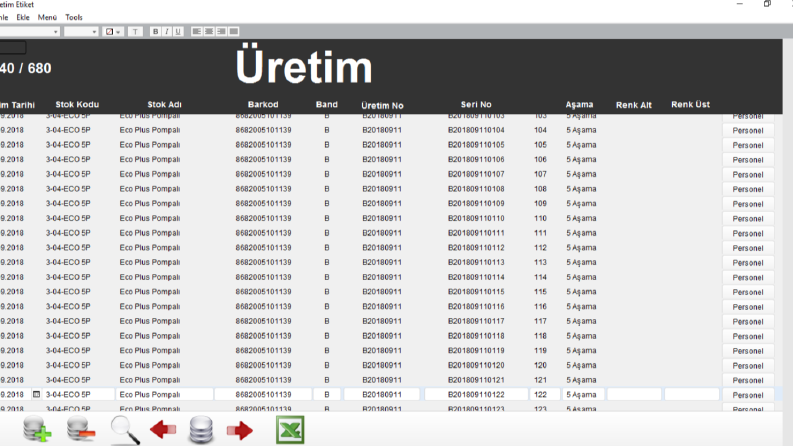Click Personel button for row 104
Screen dimensions: 793x446
[x=748, y=130]
